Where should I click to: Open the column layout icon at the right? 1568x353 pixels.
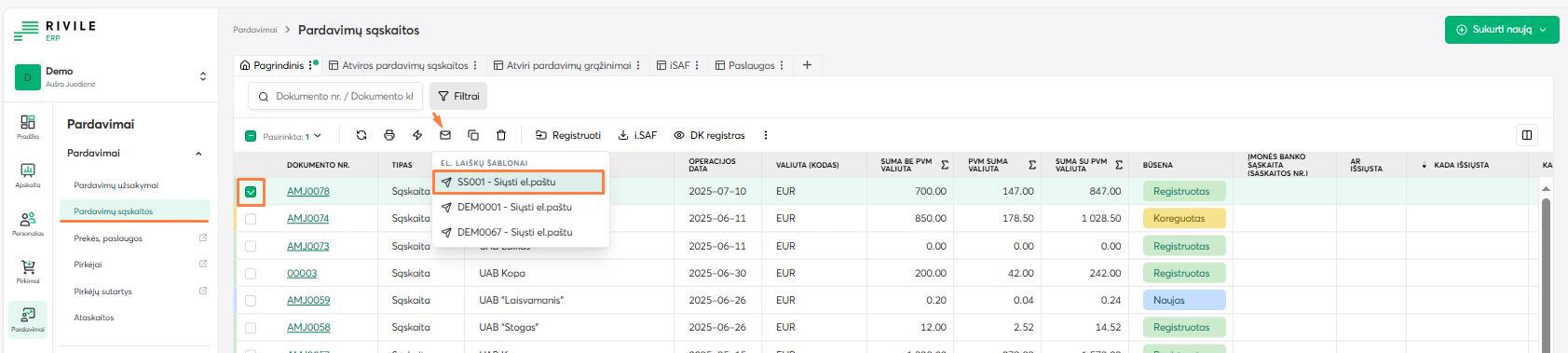tap(1527, 135)
